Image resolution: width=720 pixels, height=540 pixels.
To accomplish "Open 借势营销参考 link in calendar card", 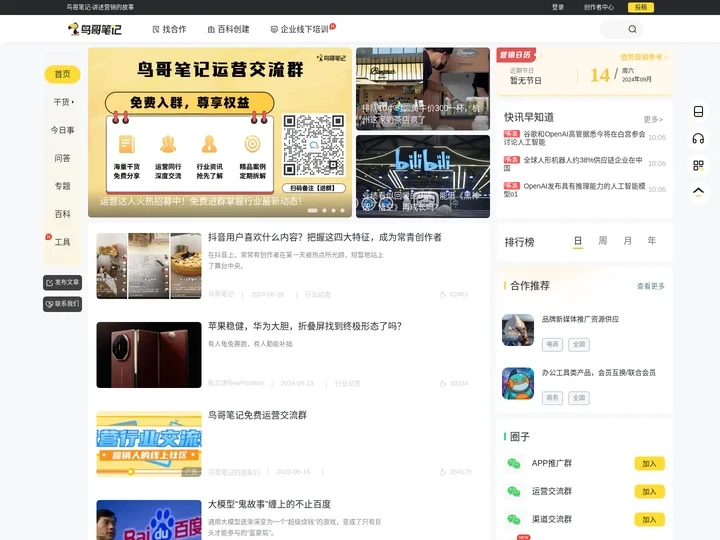I will point(644,57).
